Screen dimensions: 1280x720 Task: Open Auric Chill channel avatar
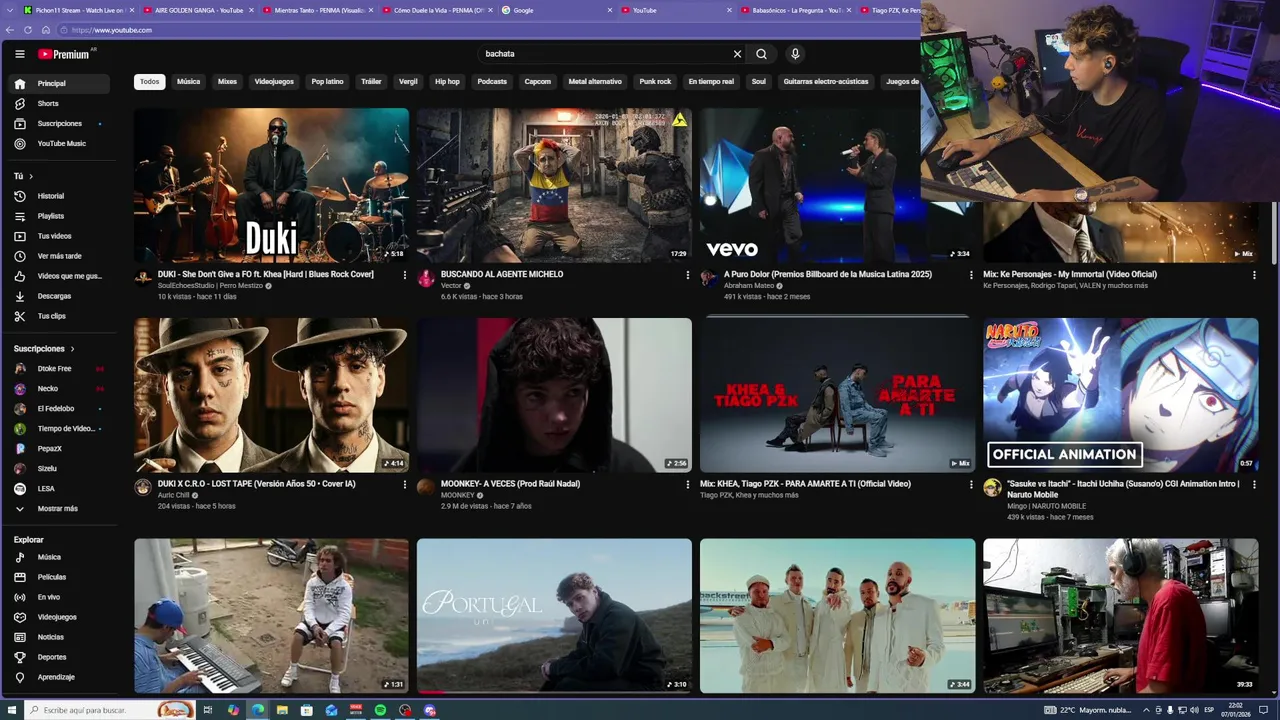143,487
